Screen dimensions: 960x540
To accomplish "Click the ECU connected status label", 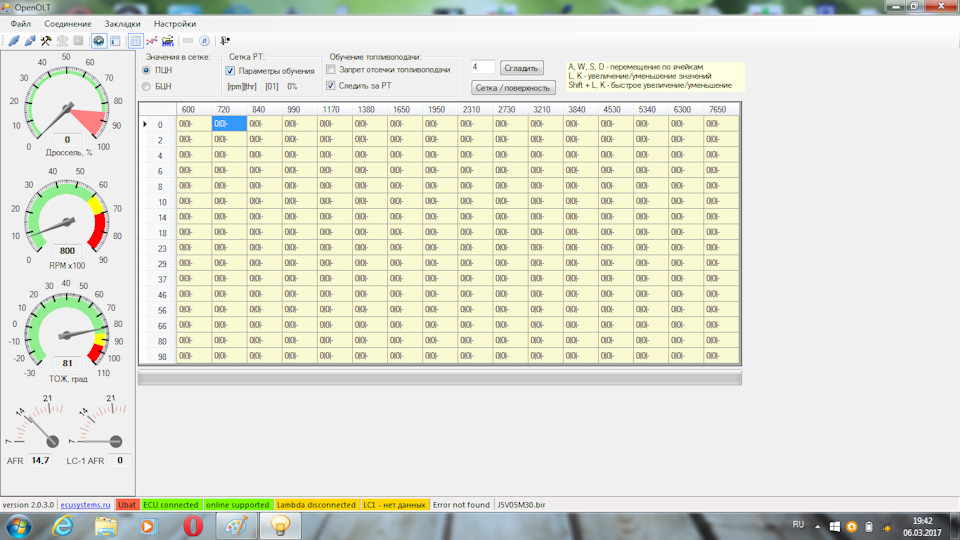I will pos(171,505).
